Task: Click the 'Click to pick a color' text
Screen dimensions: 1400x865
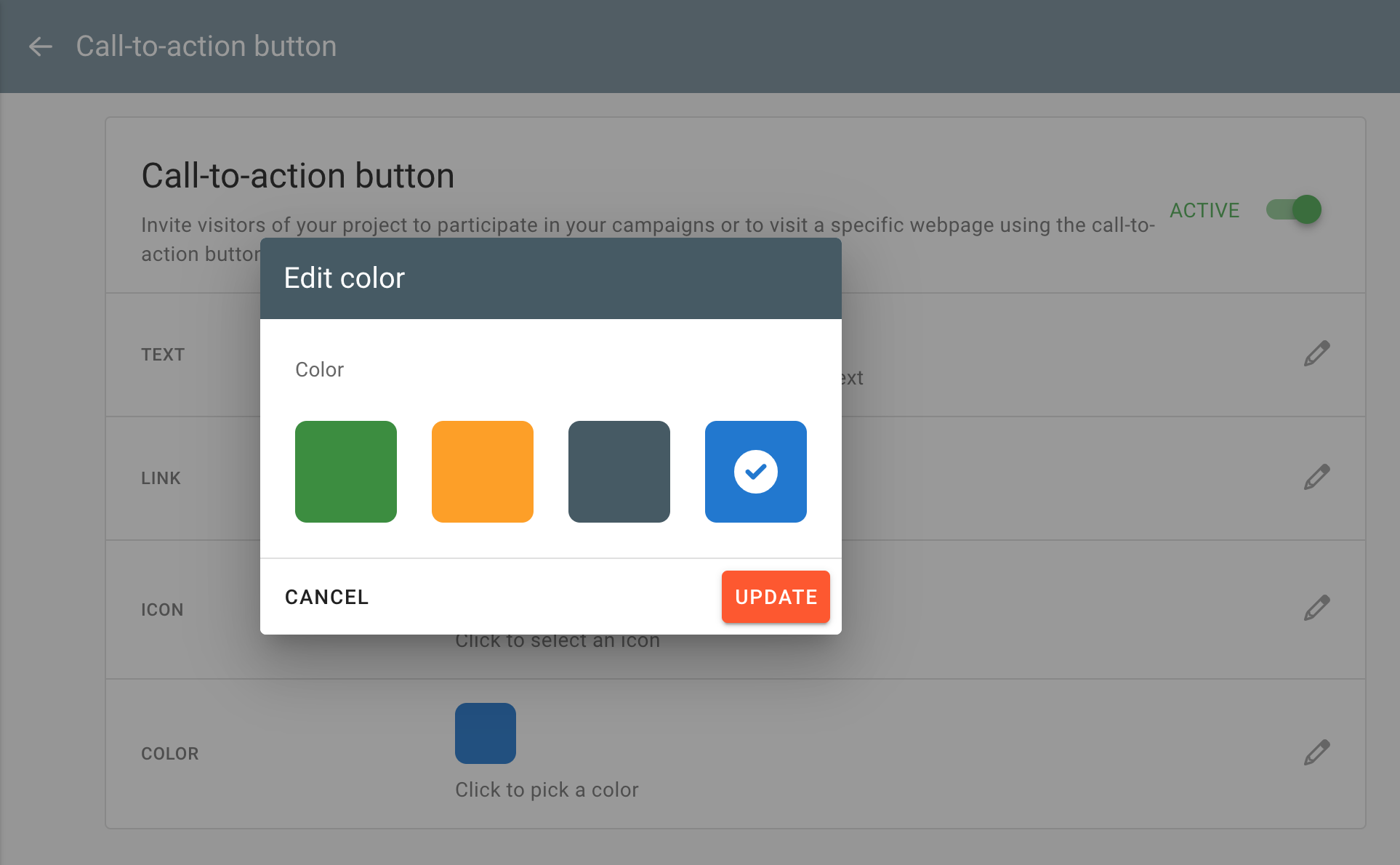Action: pyautogui.click(x=547, y=790)
